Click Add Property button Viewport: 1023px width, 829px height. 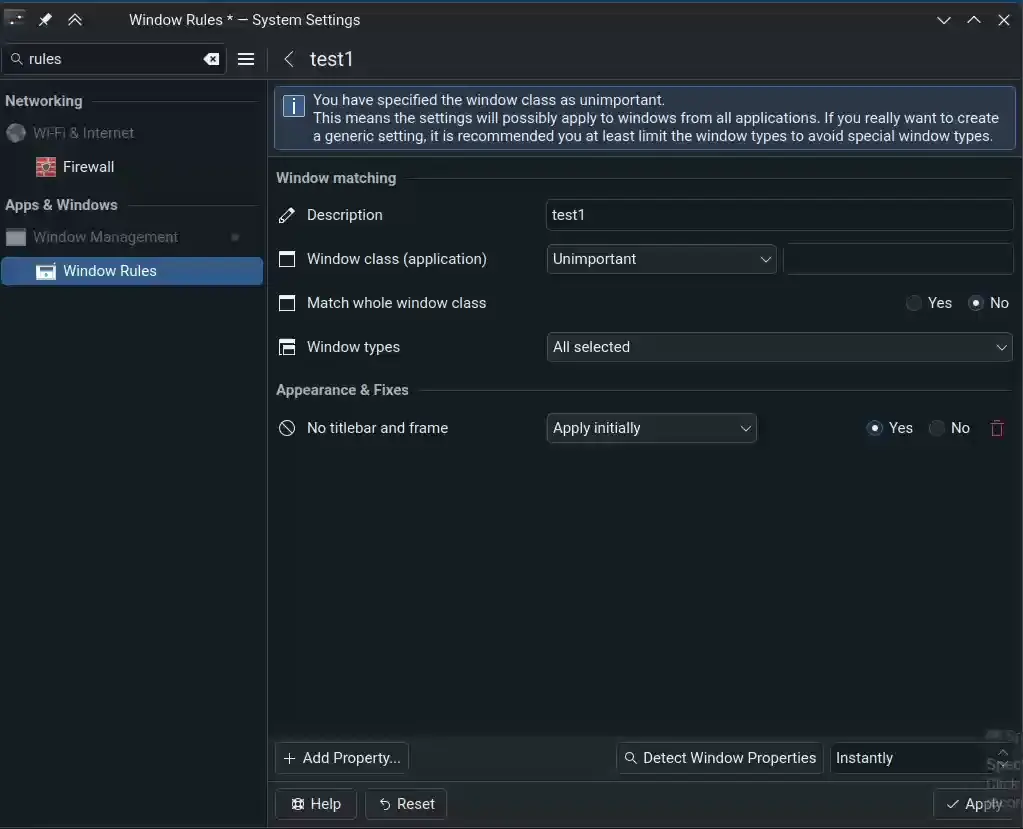[x=342, y=758]
